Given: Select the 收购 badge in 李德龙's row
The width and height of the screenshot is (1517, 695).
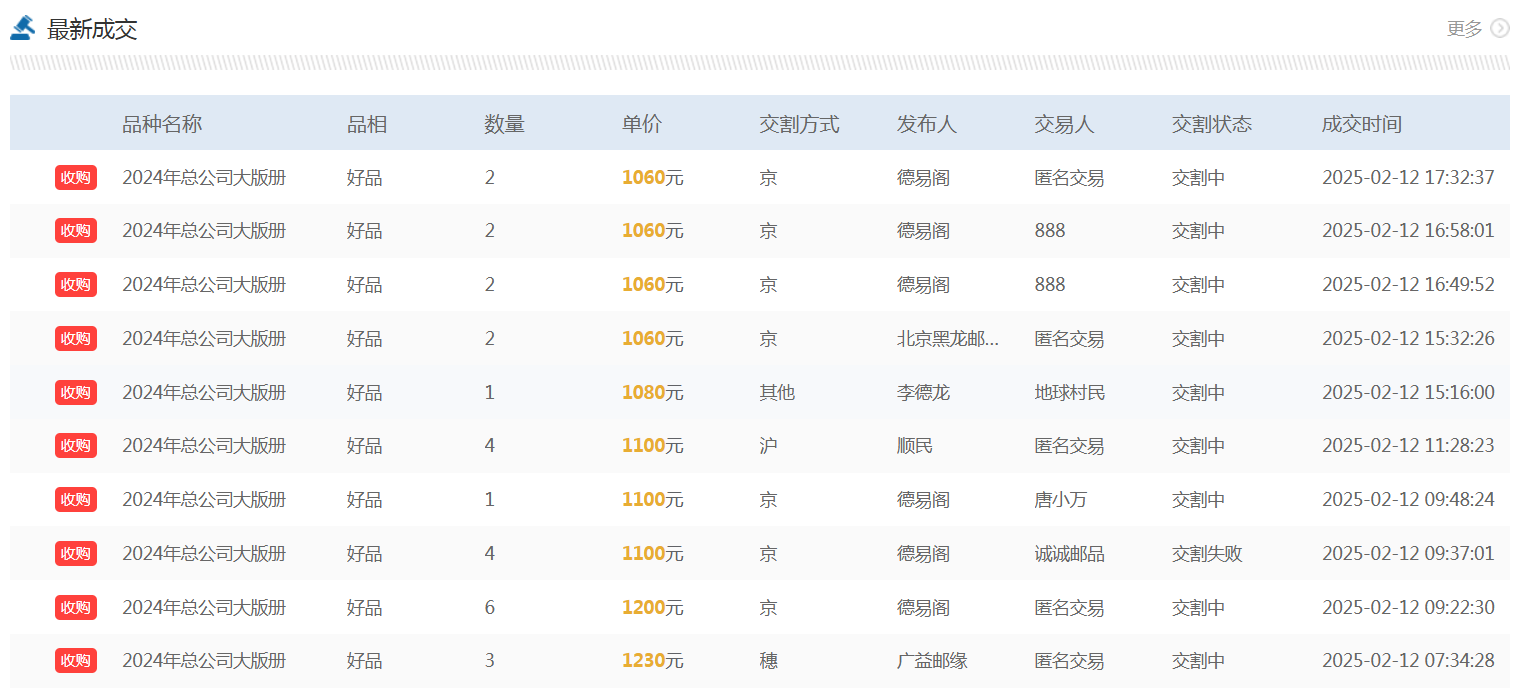Looking at the screenshot, I should pos(76,392).
